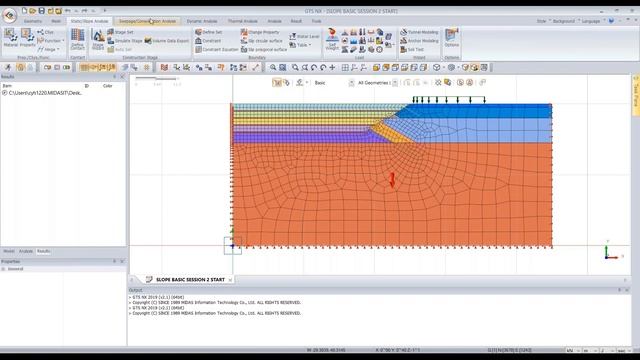The image size is (640, 360).
Task: Click Volume Data Export
Action: [167, 41]
